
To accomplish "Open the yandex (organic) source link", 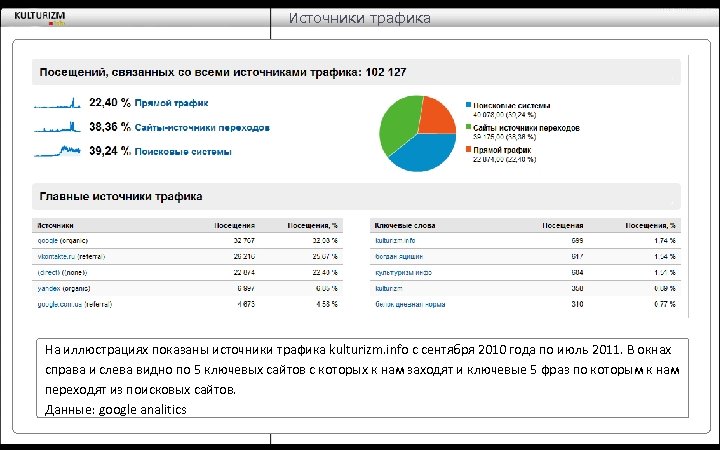I will pyautogui.click(x=64, y=289).
